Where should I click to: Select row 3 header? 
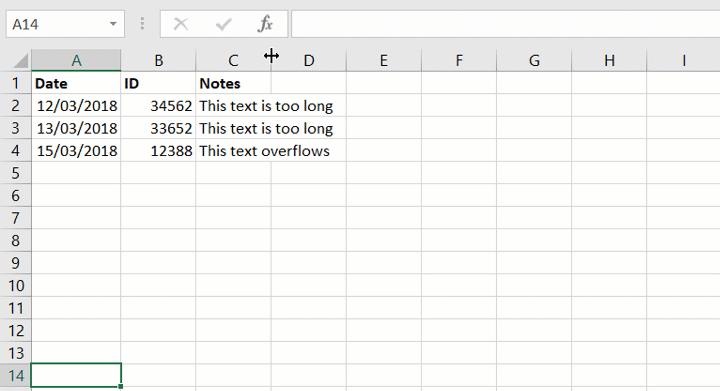tap(16, 128)
